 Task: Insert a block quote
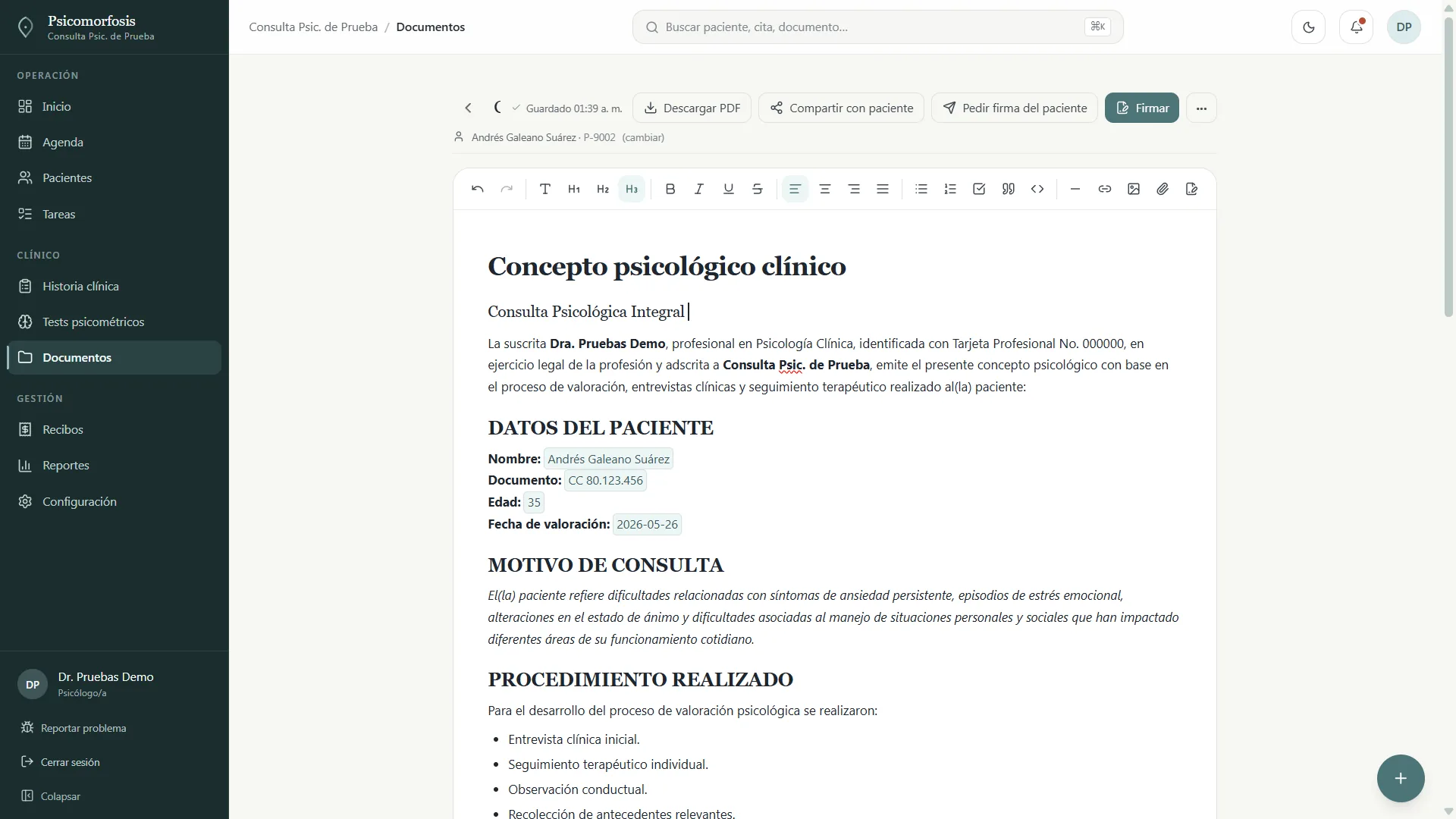(x=1009, y=189)
